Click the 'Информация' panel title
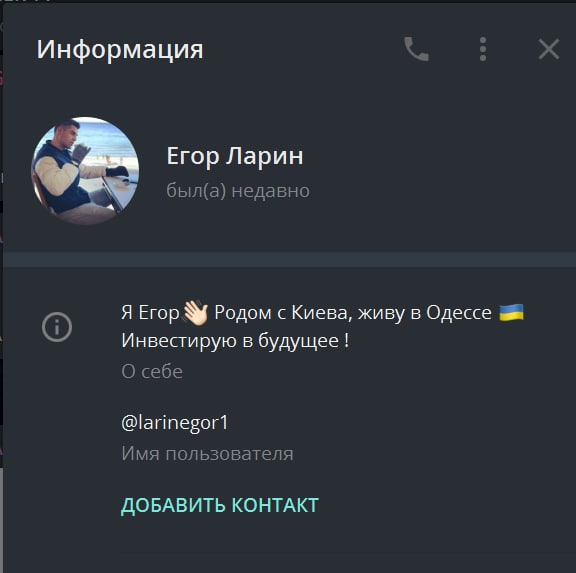 tap(120, 50)
